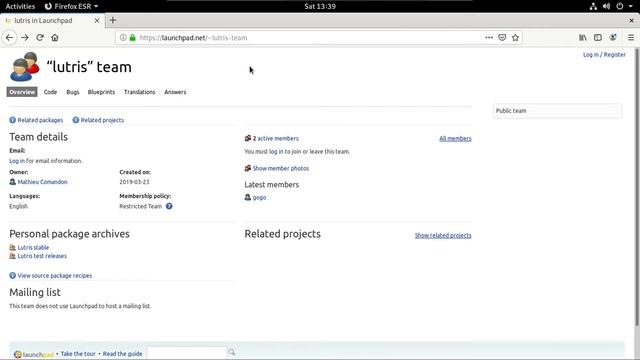Click the search magnifier in footer
Image resolution: width=640 pixels, height=360 pixels.
(x=231, y=352)
